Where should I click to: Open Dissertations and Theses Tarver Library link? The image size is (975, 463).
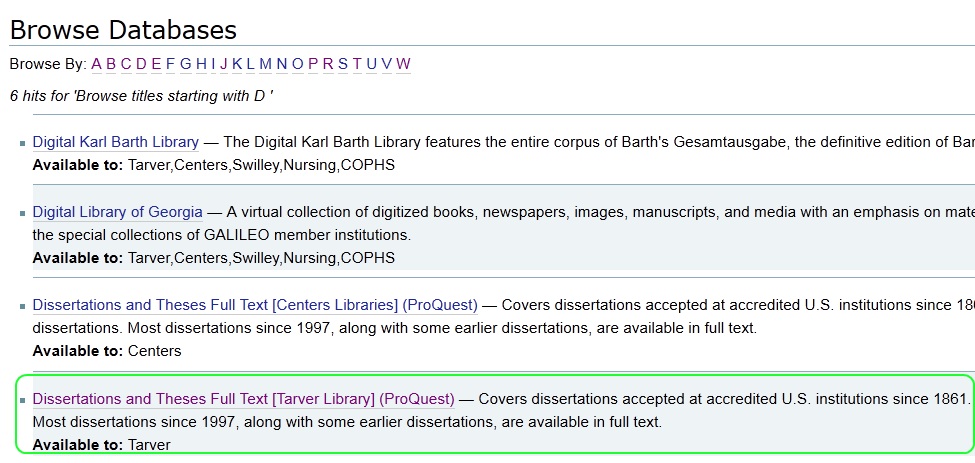tap(244, 398)
